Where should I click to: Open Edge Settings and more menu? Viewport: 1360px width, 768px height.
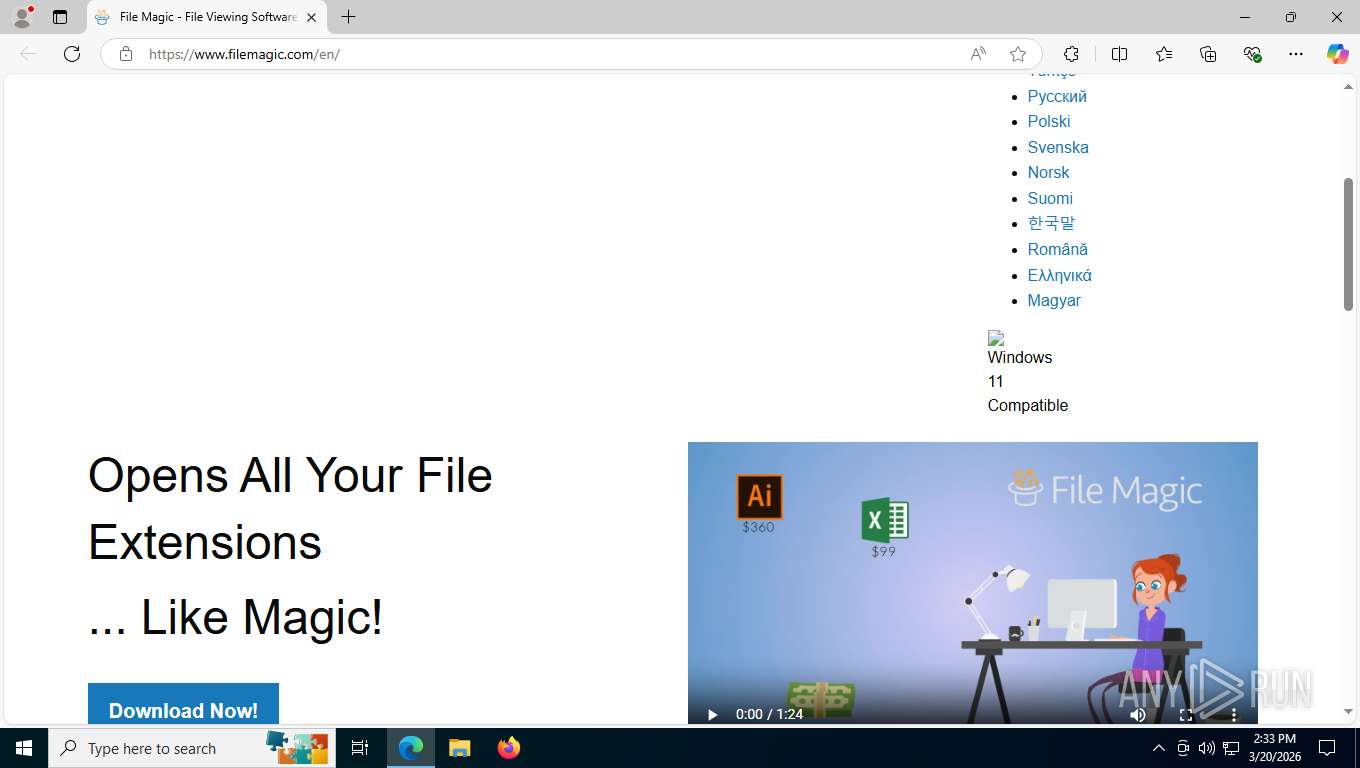1296,54
